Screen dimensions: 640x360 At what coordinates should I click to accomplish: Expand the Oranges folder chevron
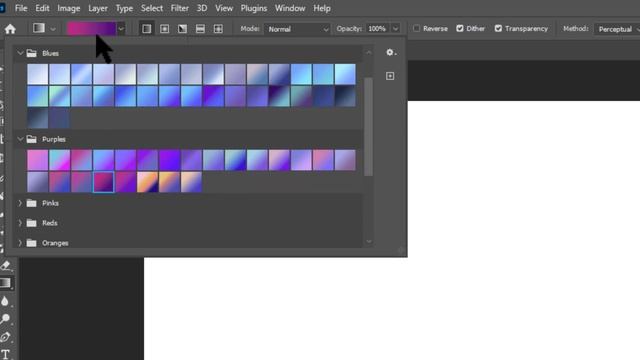(20, 243)
